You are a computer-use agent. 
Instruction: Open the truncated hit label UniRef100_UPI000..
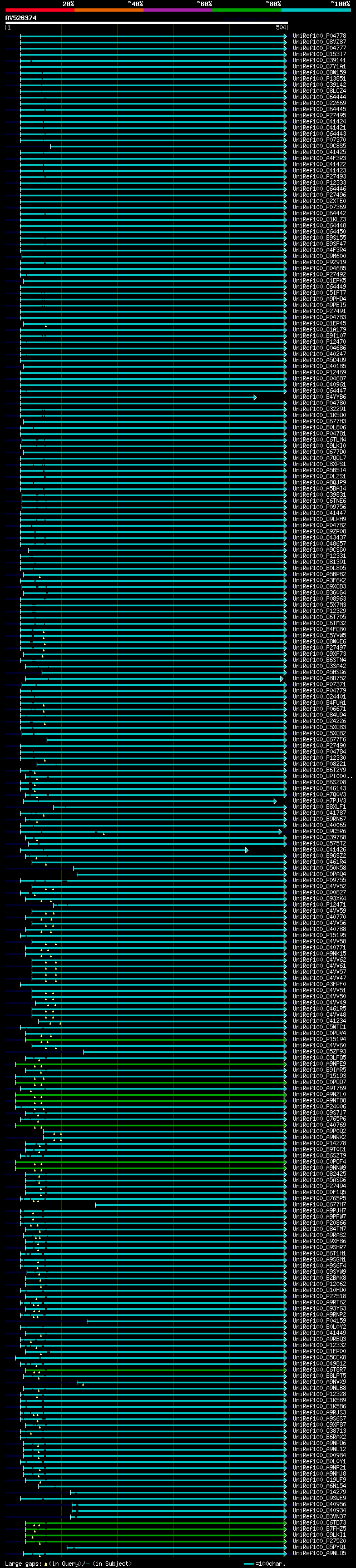[322, 776]
